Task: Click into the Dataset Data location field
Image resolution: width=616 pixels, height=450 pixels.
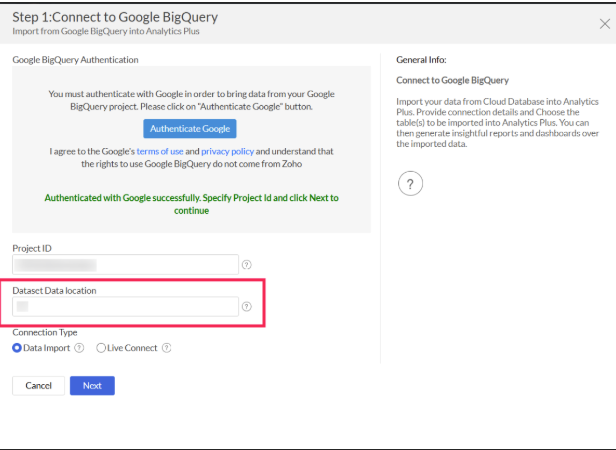Action: tap(125, 307)
